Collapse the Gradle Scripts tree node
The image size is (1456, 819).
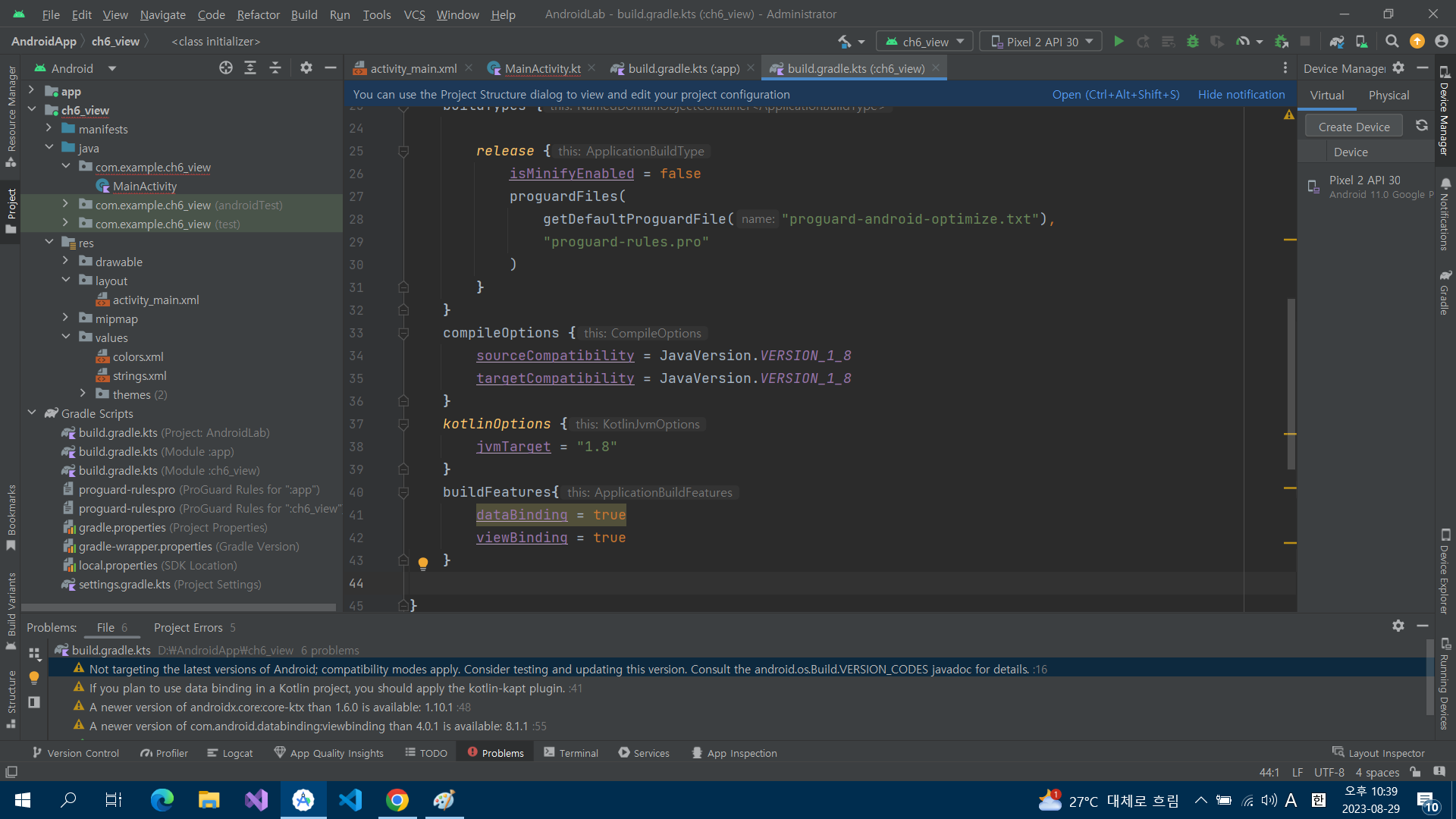[32, 413]
